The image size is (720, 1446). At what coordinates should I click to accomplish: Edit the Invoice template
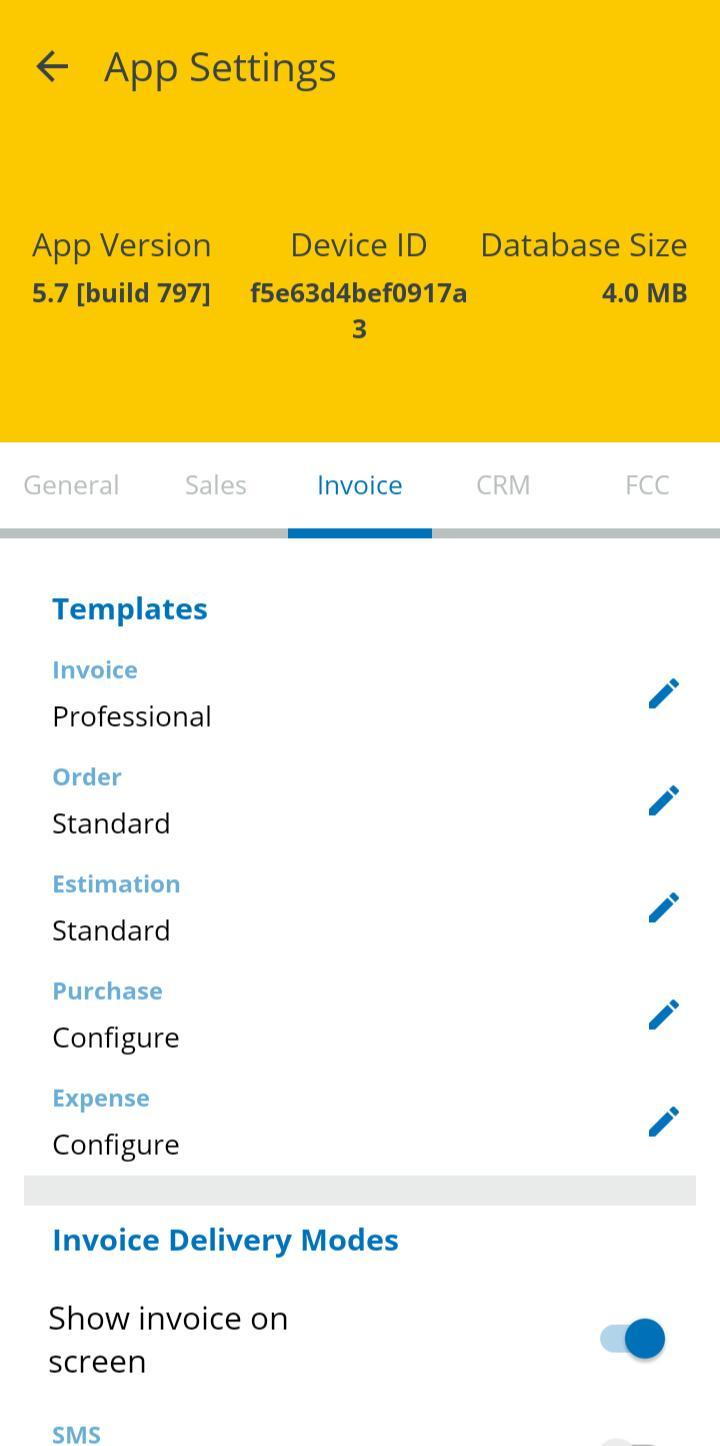coord(663,694)
